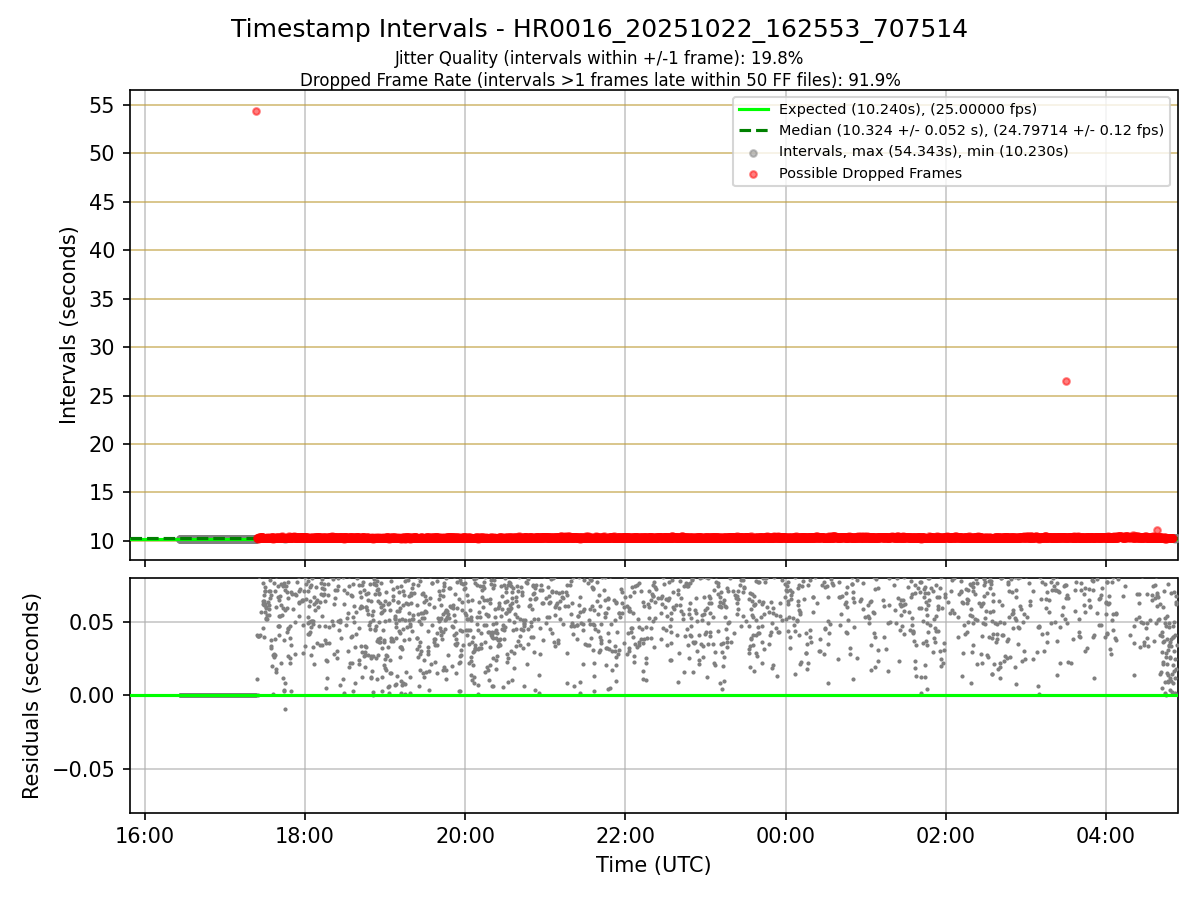Click the red outlier point near 26 seconds

[x=1066, y=381]
